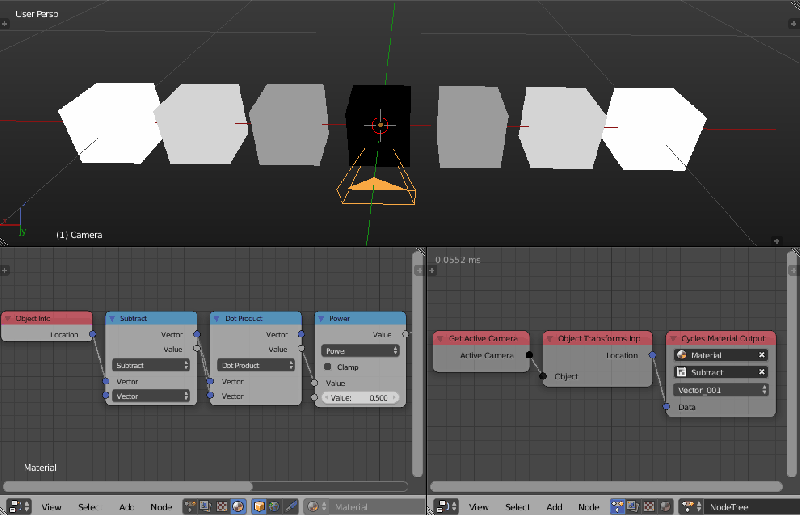The height and width of the screenshot is (515, 800).
Task: Open the Power operation dropdown
Action: point(360,351)
